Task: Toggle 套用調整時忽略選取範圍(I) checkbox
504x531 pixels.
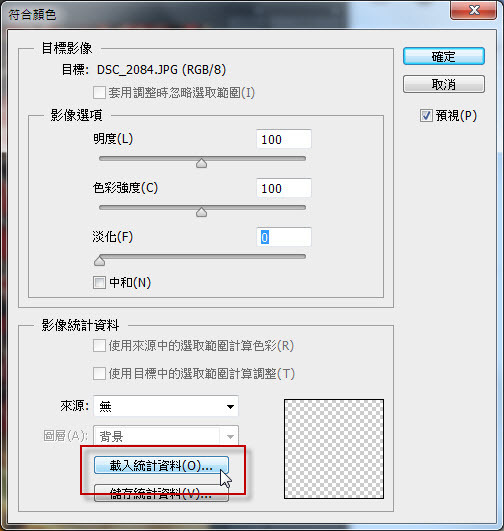Action: tap(99, 92)
